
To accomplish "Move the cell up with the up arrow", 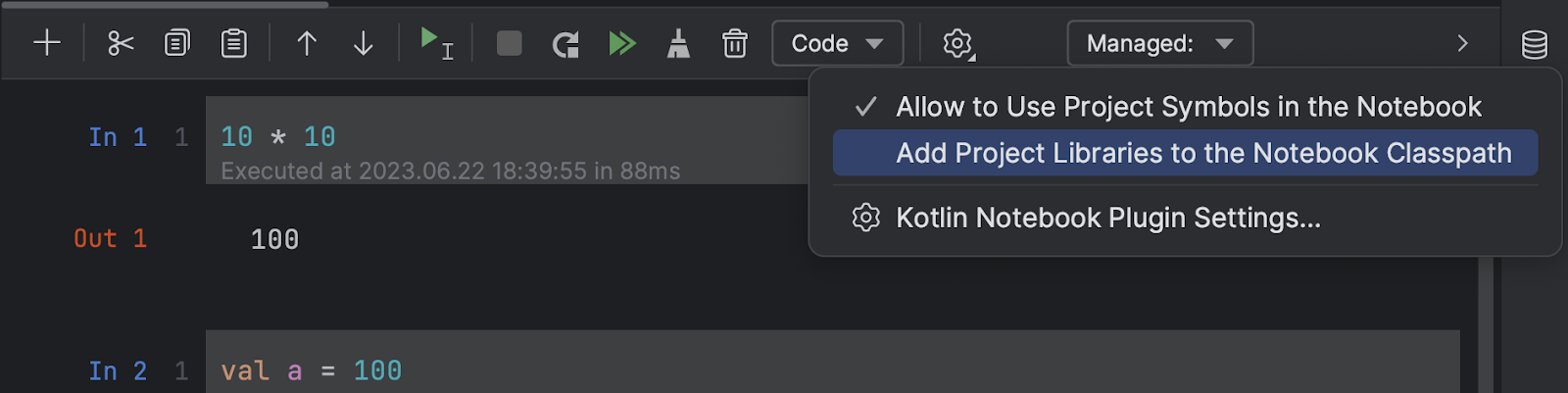I will tap(307, 43).
